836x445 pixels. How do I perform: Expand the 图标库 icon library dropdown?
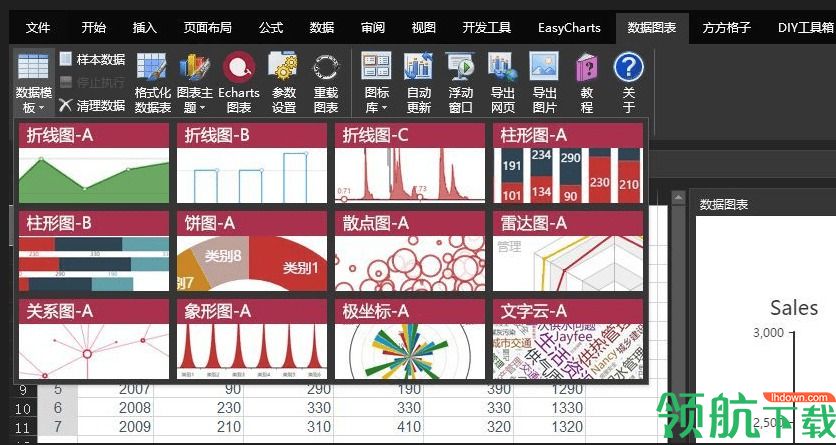point(376,83)
